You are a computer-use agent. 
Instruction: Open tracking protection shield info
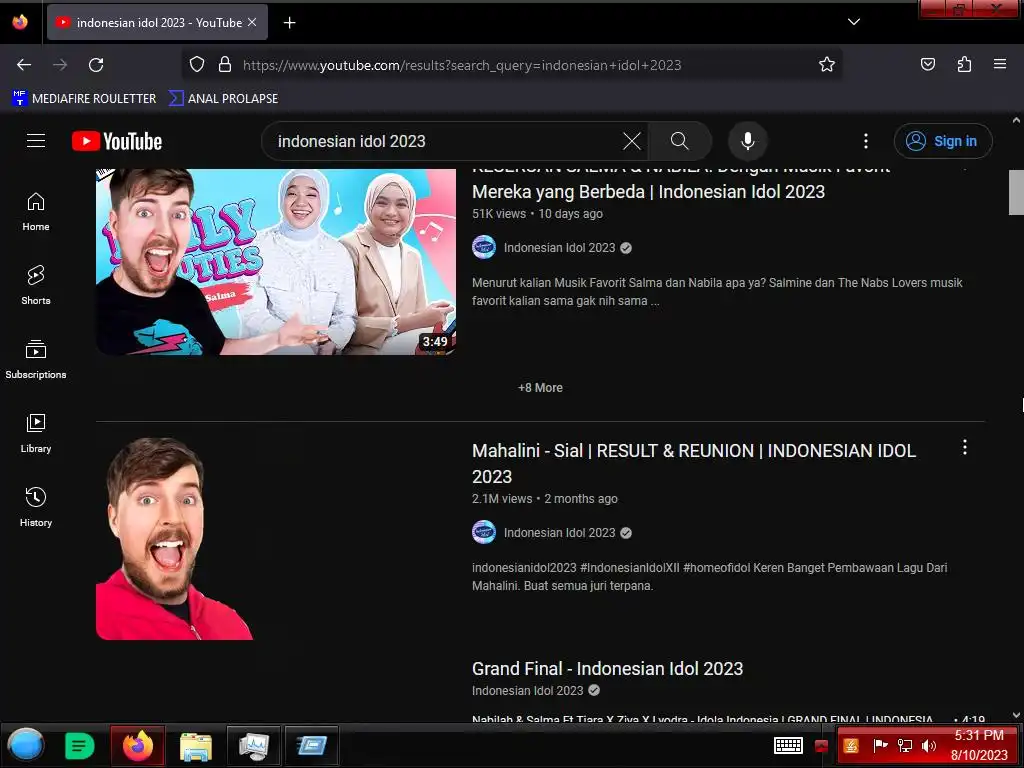[197, 65]
